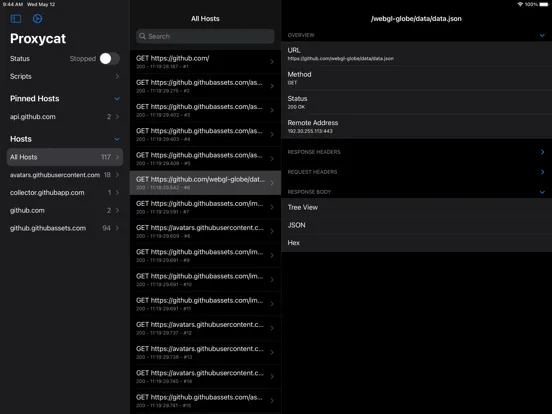
Task: Open request #14 avatars request
Action: pyautogui.click(x=205, y=377)
